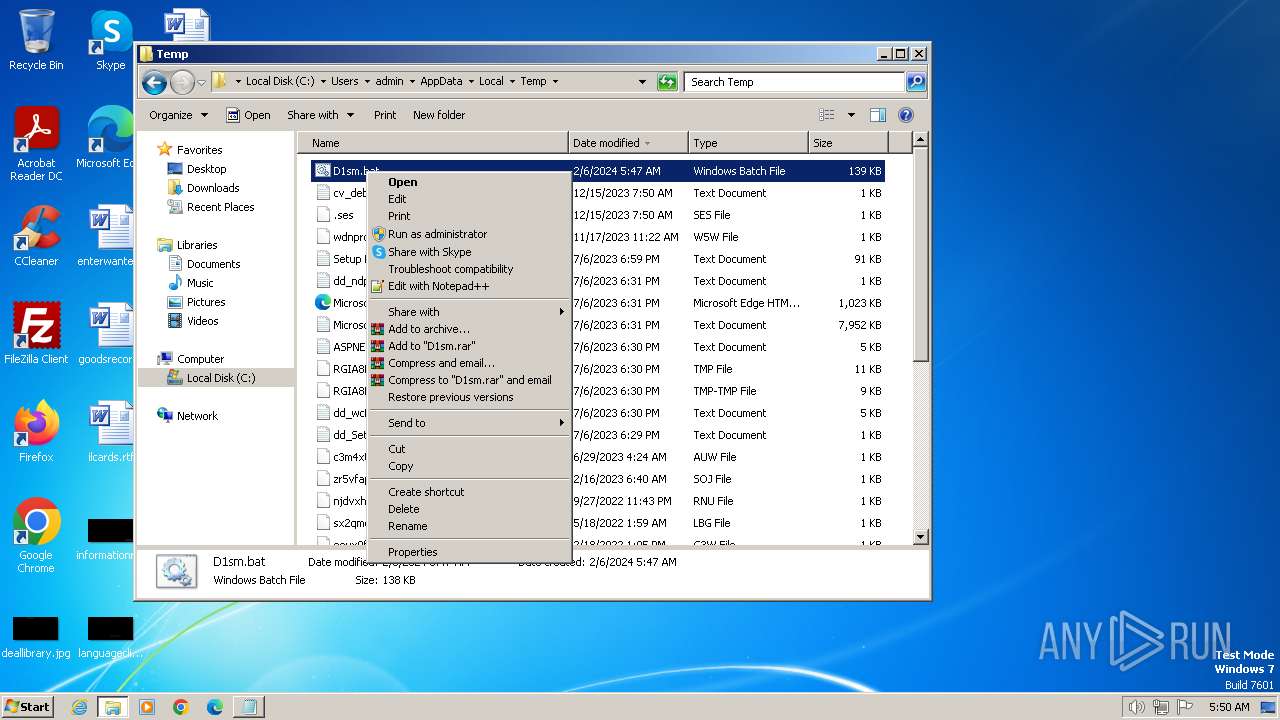Expand the address bar history dropdown
This screenshot has width=1280, height=720.
point(642,82)
